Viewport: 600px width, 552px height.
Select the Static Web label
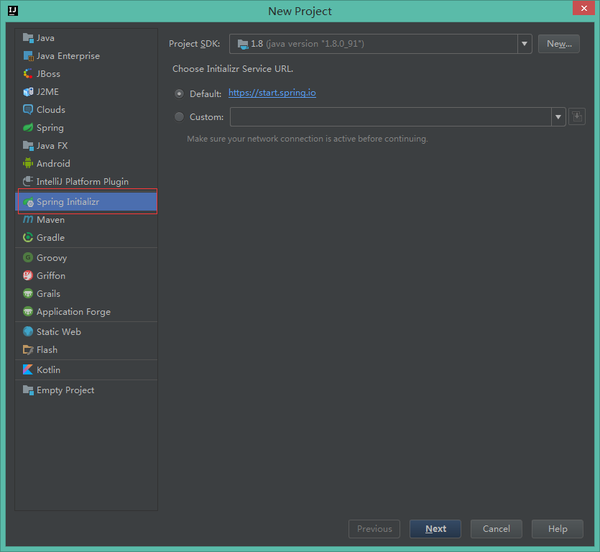(x=59, y=332)
